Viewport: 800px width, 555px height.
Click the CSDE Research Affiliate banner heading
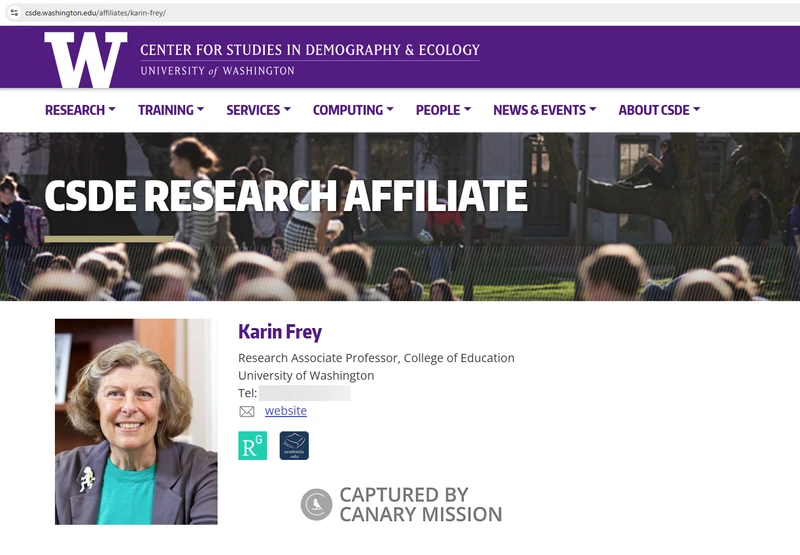pos(286,195)
